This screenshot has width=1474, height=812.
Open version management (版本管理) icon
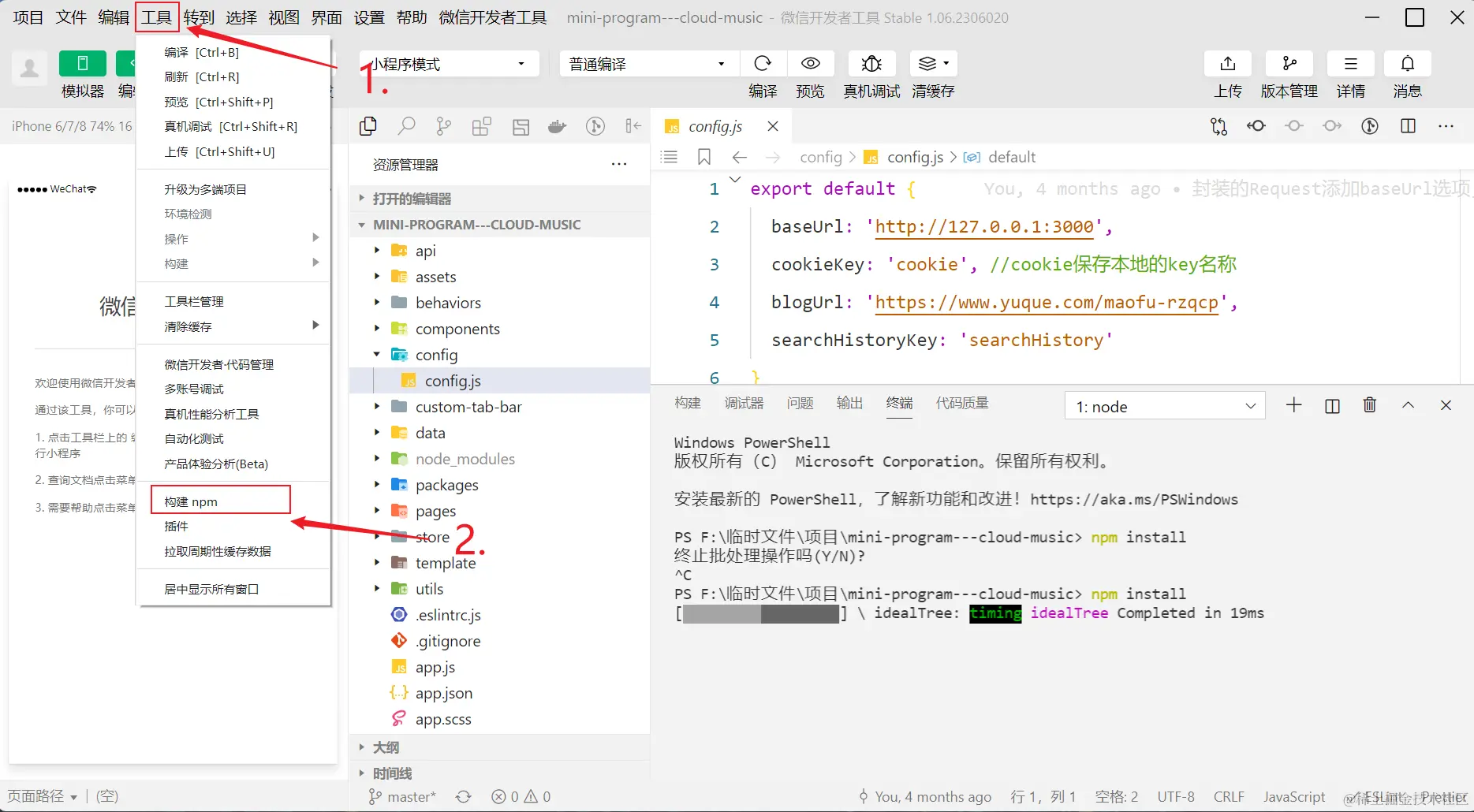point(1289,64)
